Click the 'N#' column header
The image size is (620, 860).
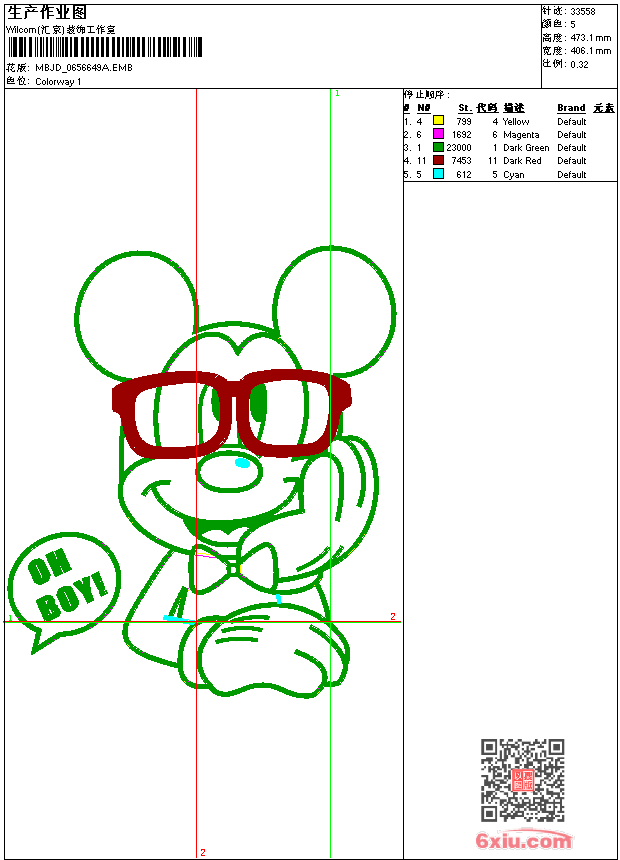click(x=424, y=108)
